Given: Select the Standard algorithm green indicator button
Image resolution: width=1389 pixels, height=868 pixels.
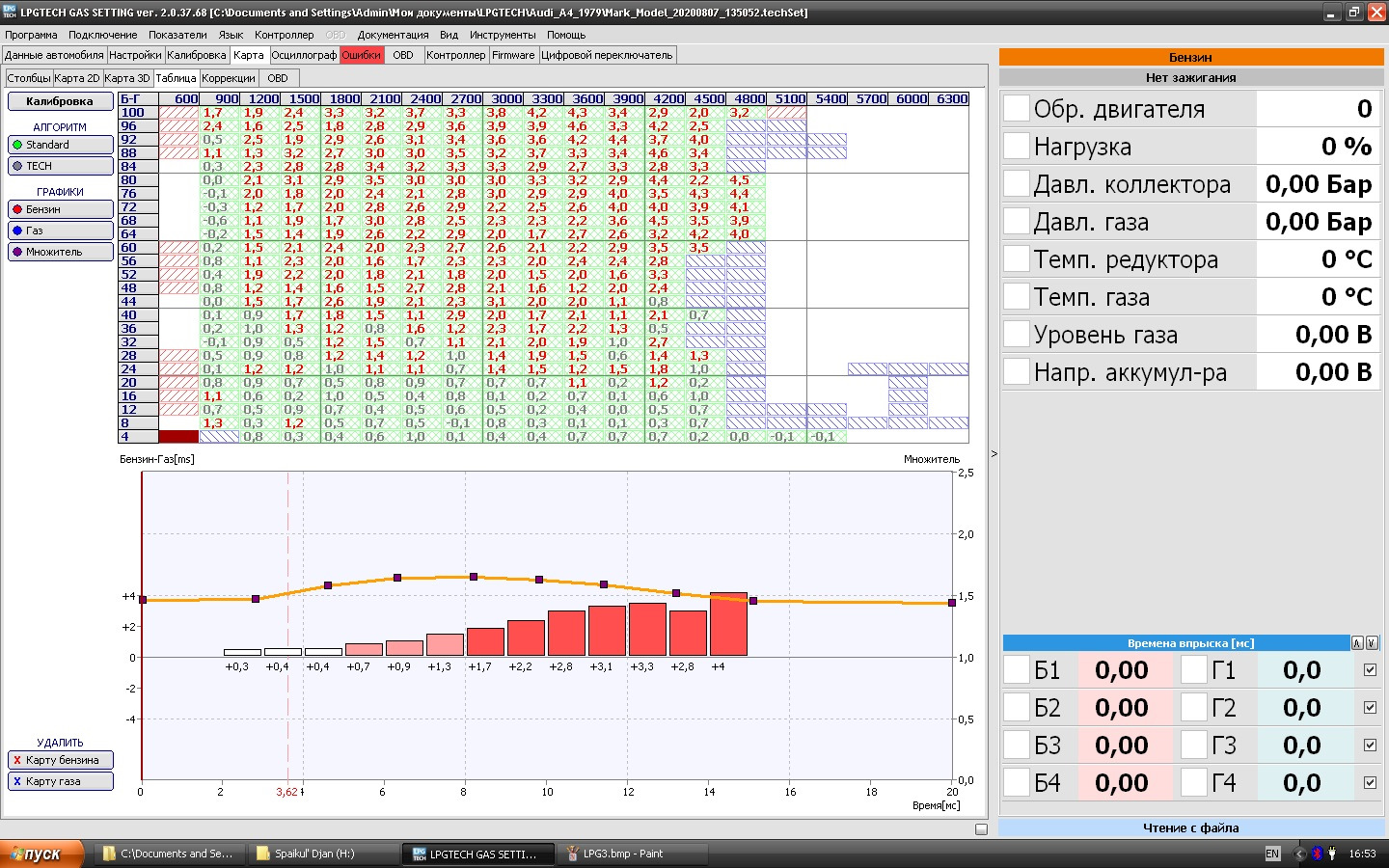Looking at the screenshot, I should pyautogui.click(x=60, y=145).
